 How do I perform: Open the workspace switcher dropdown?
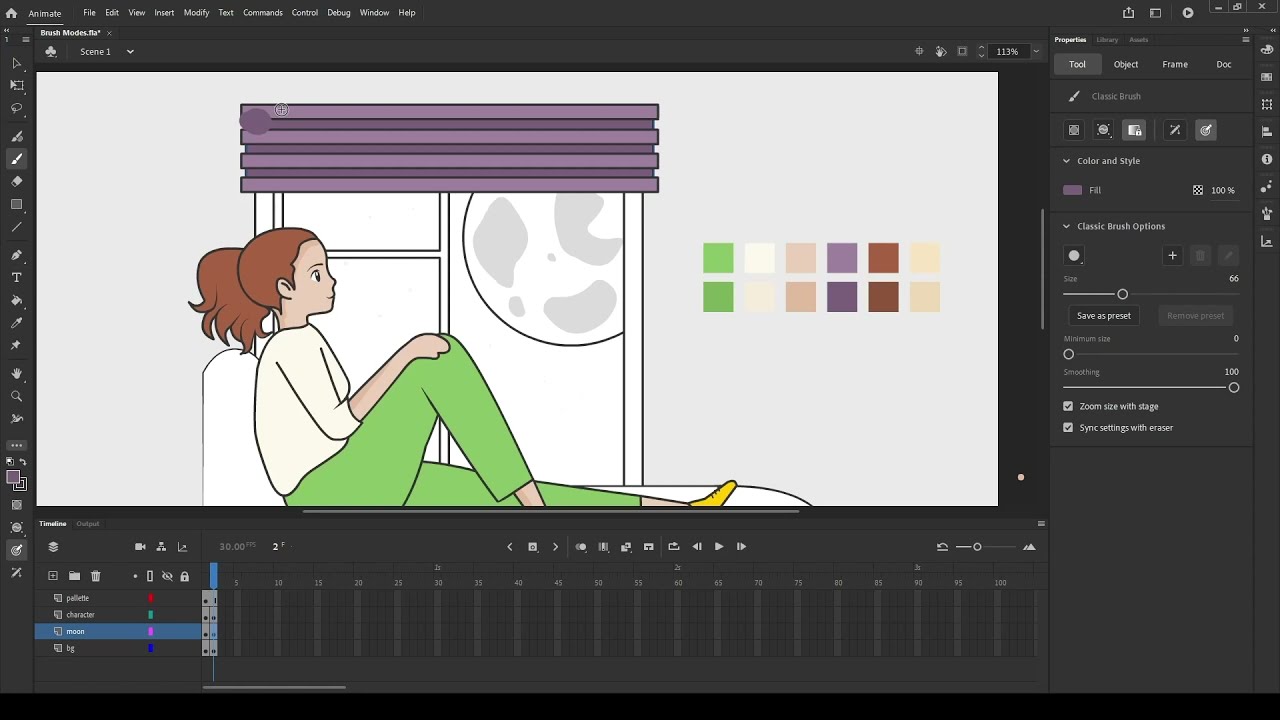(x=1155, y=13)
